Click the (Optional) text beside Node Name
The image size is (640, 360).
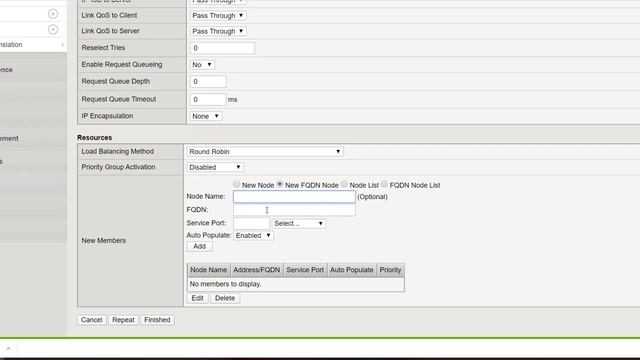(x=372, y=197)
